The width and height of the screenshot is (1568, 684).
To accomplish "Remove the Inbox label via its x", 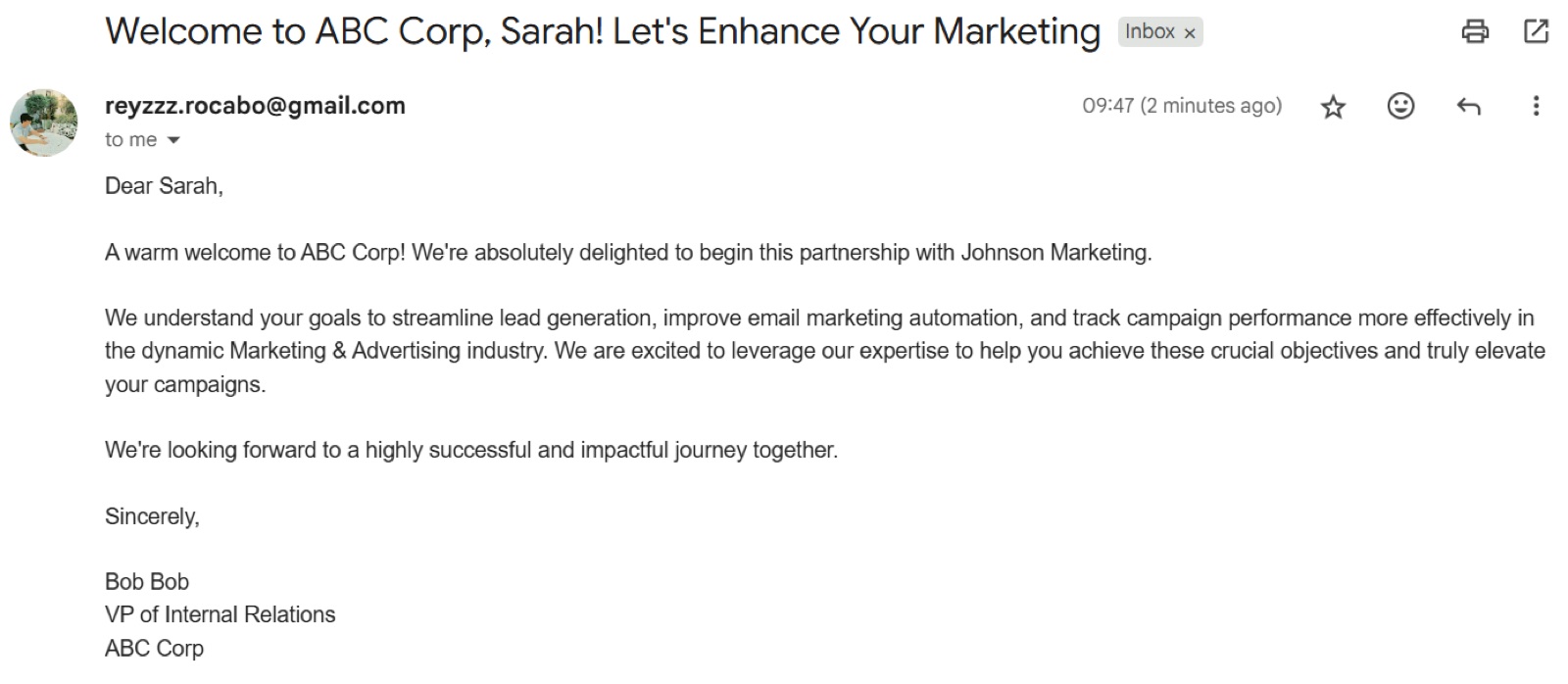I will point(1190,33).
